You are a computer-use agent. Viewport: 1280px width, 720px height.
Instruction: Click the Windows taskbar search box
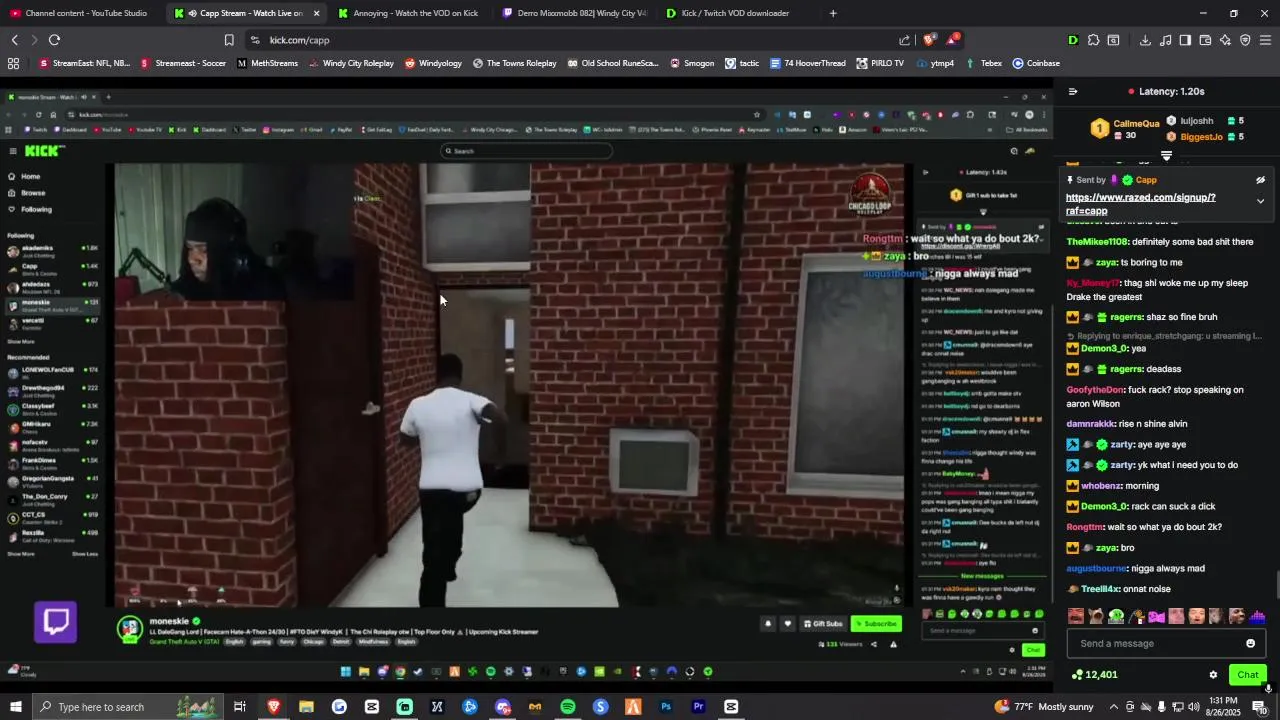pyautogui.click(x=126, y=707)
